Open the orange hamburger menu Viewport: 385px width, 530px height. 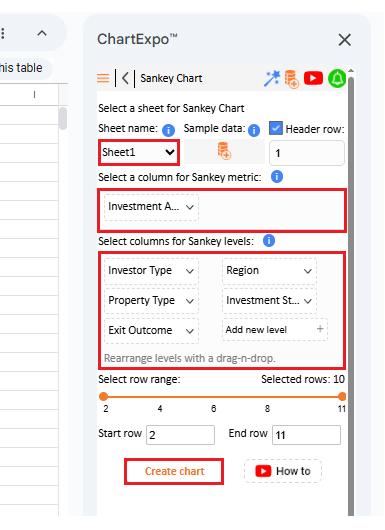pyautogui.click(x=103, y=78)
